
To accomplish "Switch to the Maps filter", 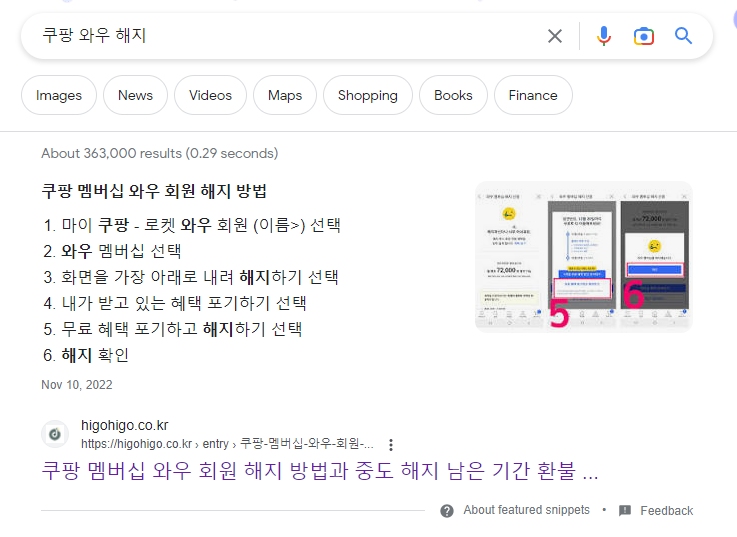I will [x=285, y=95].
